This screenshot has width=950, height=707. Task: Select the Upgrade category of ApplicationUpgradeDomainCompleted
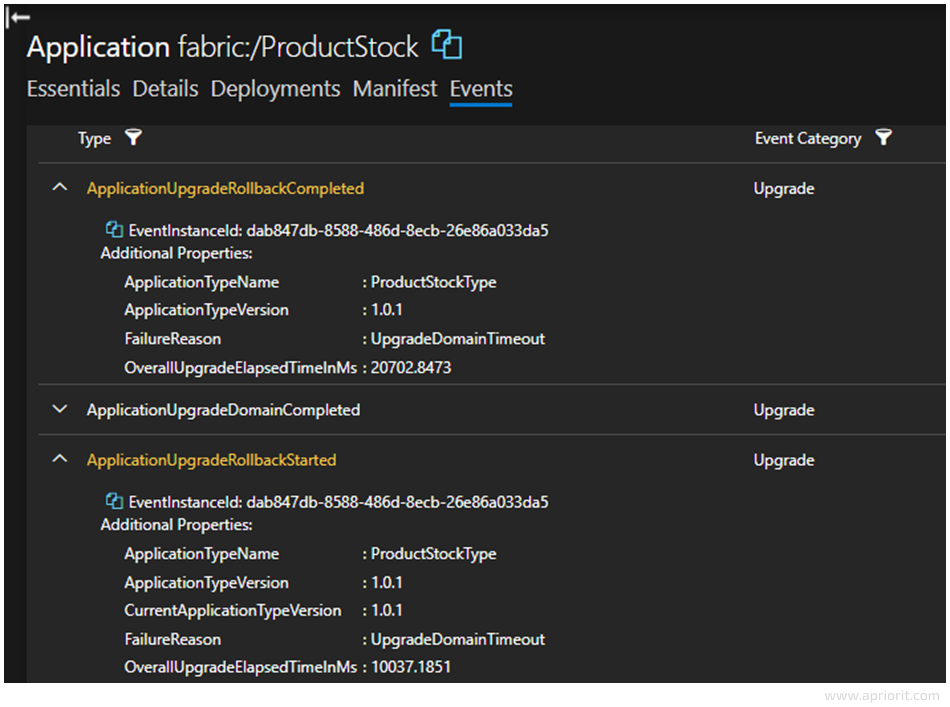pos(784,410)
